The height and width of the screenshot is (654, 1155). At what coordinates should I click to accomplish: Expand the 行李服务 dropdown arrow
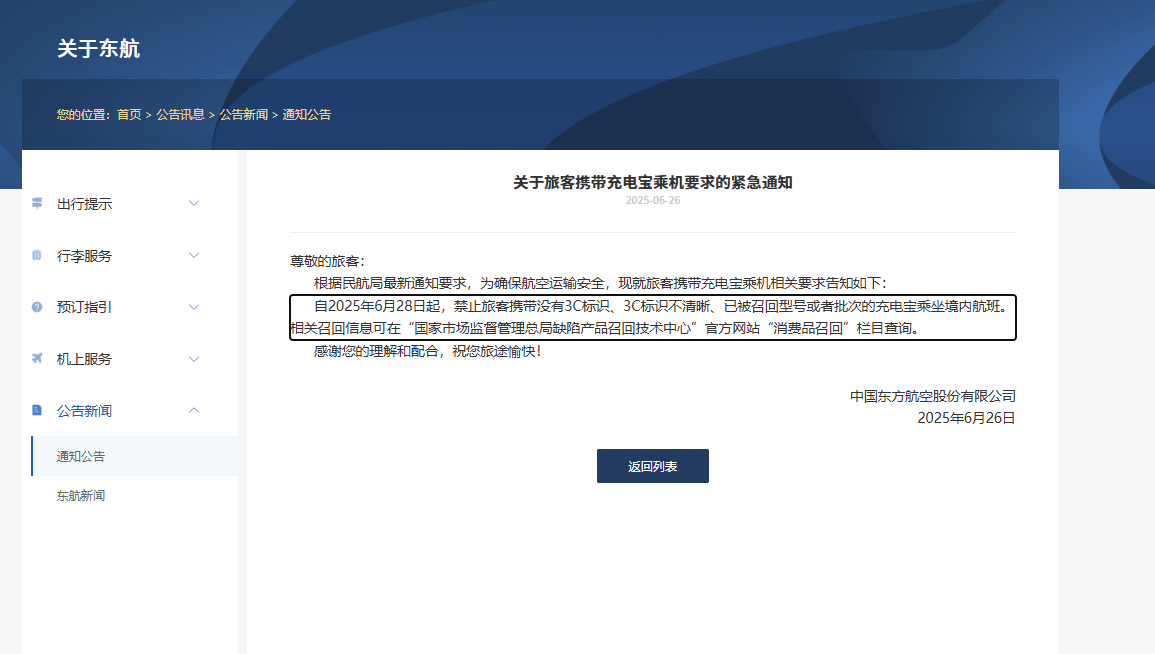click(x=194, y=256)
